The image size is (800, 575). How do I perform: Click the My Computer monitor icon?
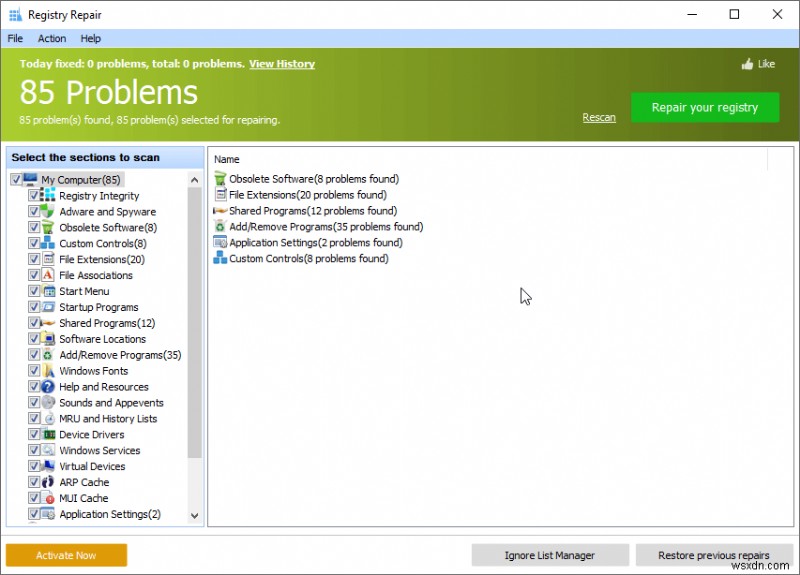pyautogui.click(x=30, y=179)
